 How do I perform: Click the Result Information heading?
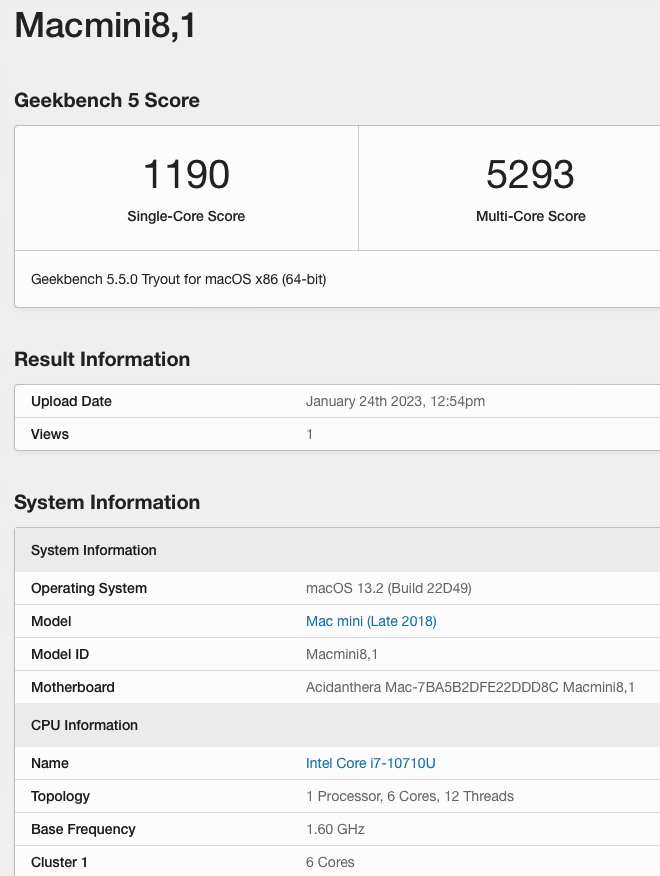coord(102,359)
